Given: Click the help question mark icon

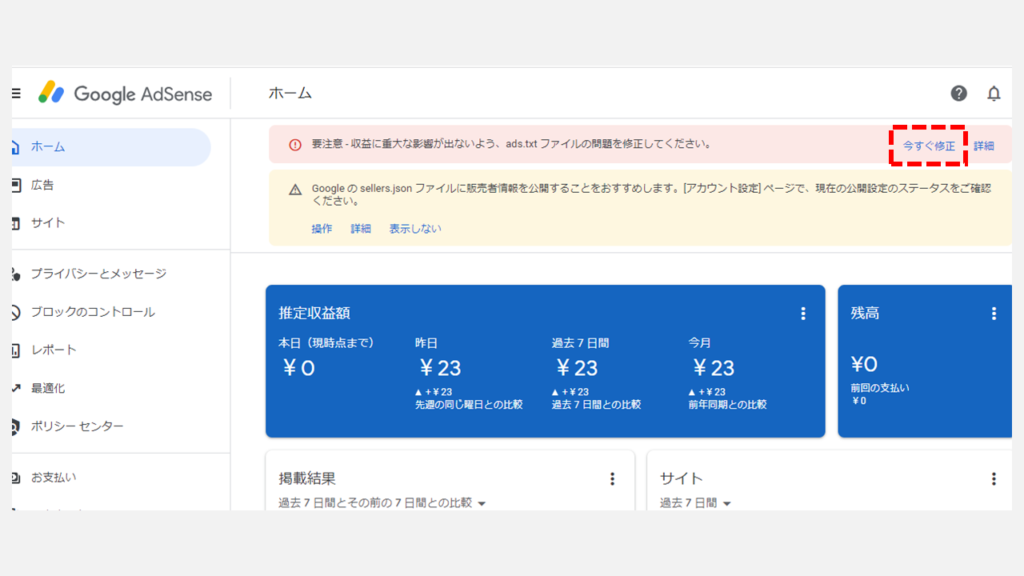Looking at the screenshot, I should tap(958, 93).
